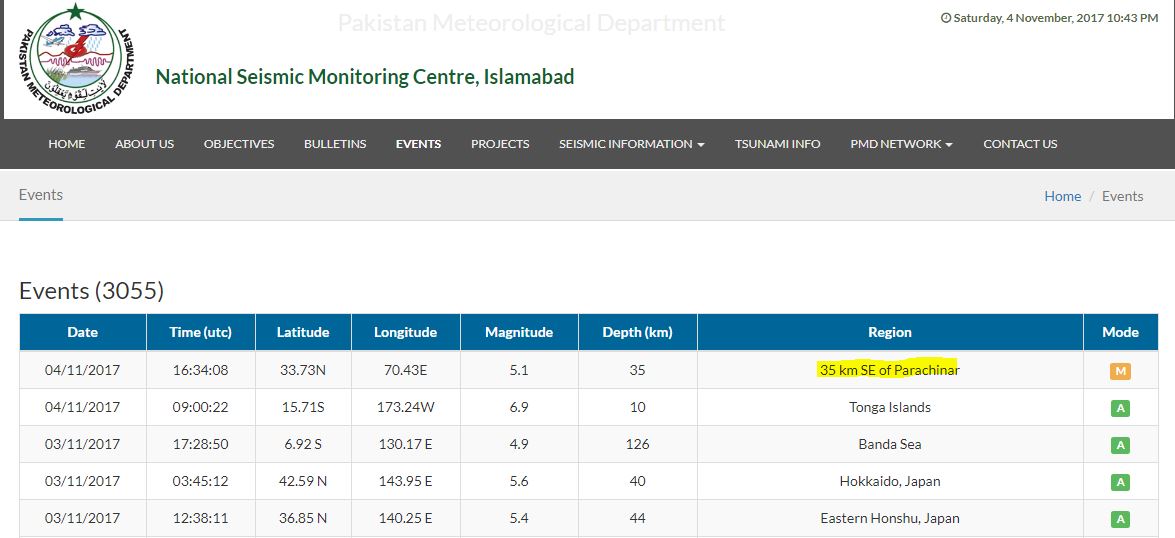Click the green A badge for Eastern Honshu
Screen dimensions: 1175x538
tap(1120, 519)
